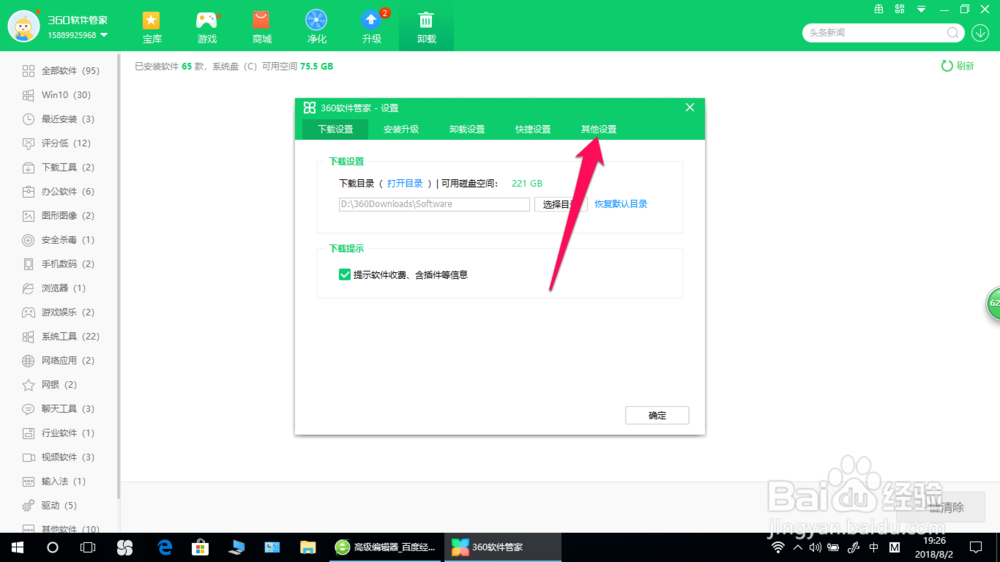Close the 设置 dialog
The width and height of the screenshot is (1000, 562).
tap(689, 108)
